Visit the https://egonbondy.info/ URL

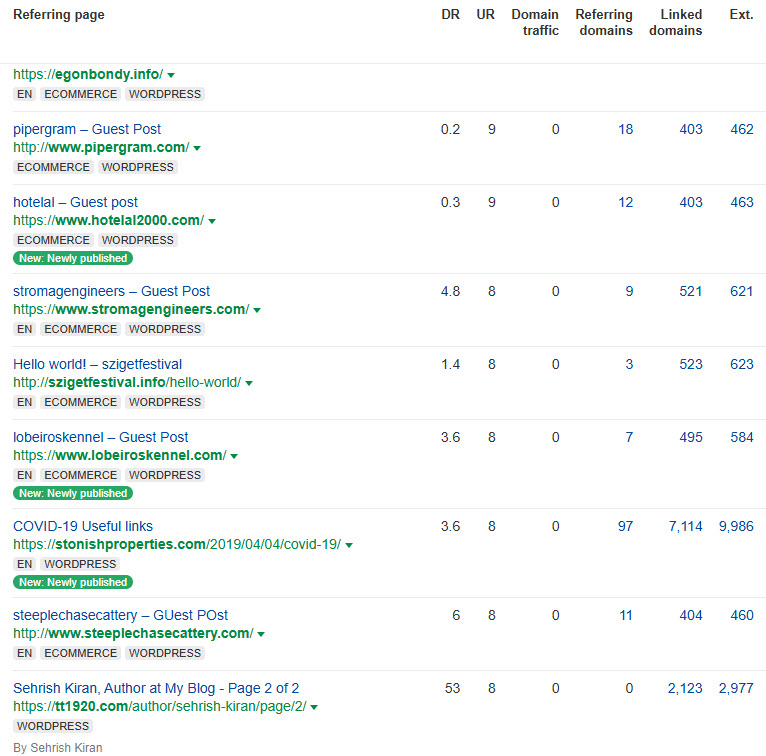coord(88,74)
